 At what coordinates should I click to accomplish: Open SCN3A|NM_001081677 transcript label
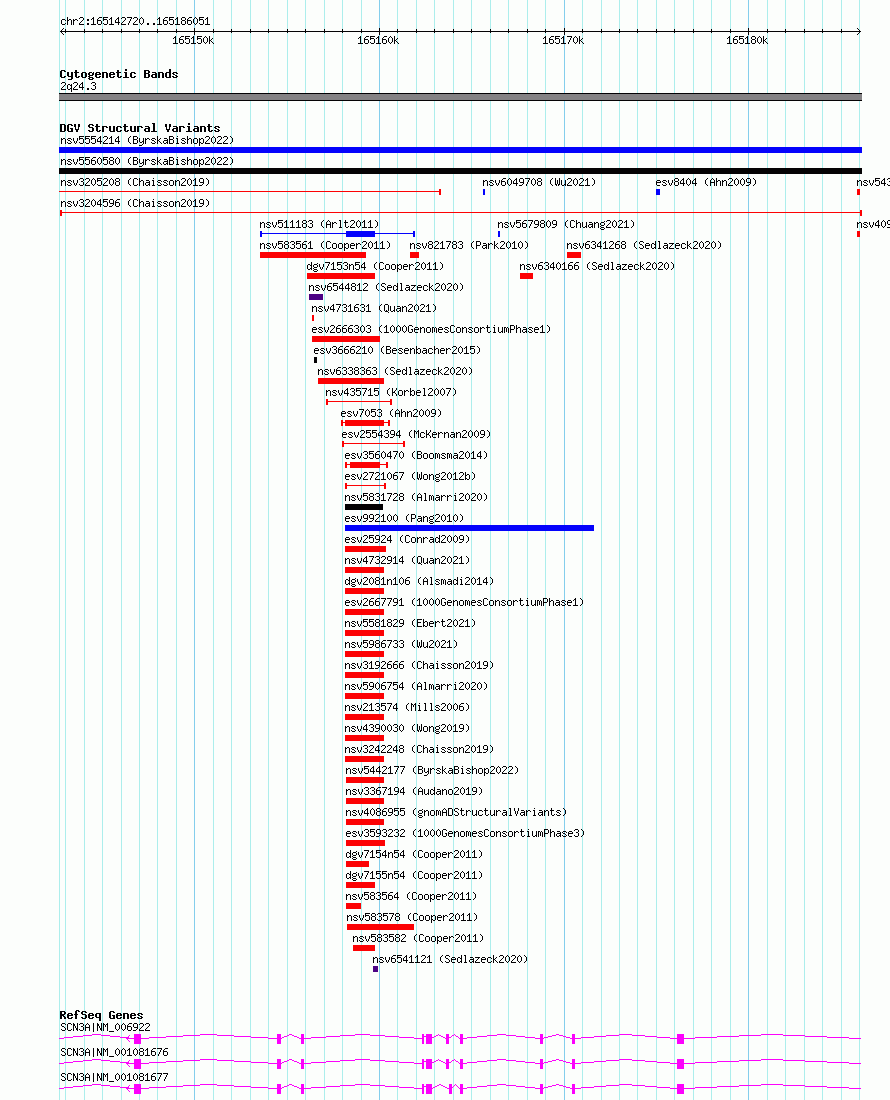114,1078
